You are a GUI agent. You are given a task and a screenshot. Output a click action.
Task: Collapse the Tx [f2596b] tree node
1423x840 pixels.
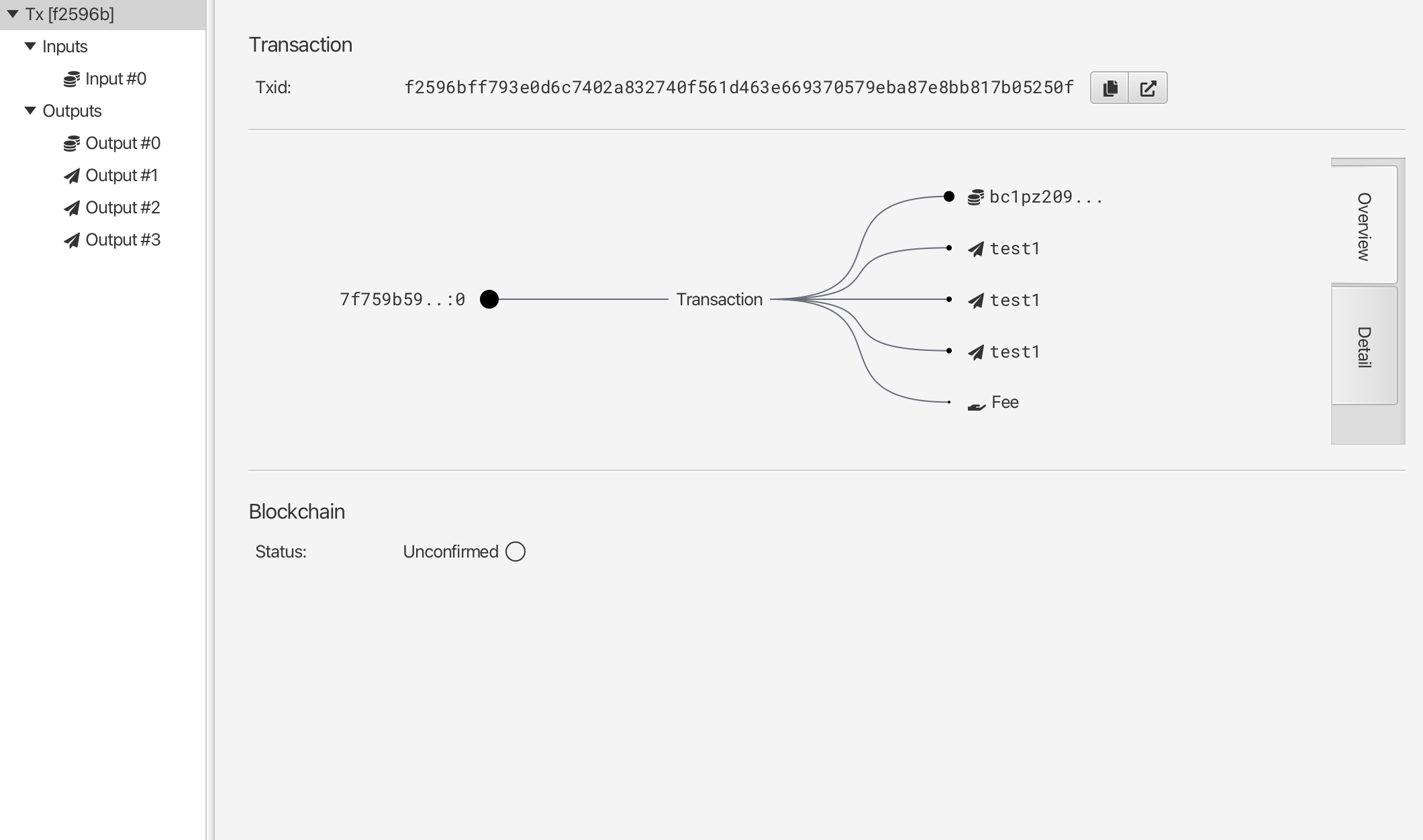[13, 14]
